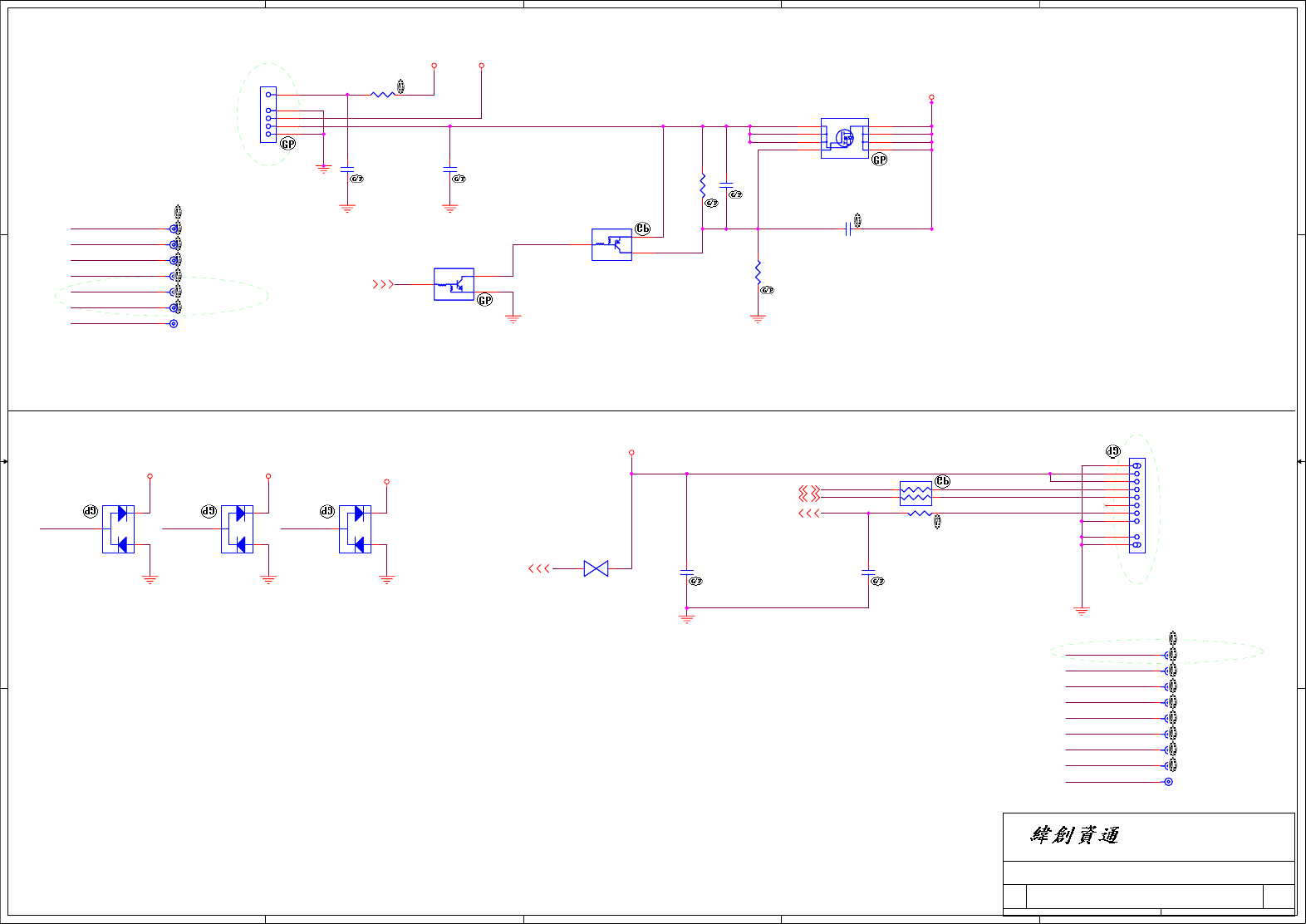
Task: Click the Wistron 緯創資通 logo in the title block
Action: 1075,835
